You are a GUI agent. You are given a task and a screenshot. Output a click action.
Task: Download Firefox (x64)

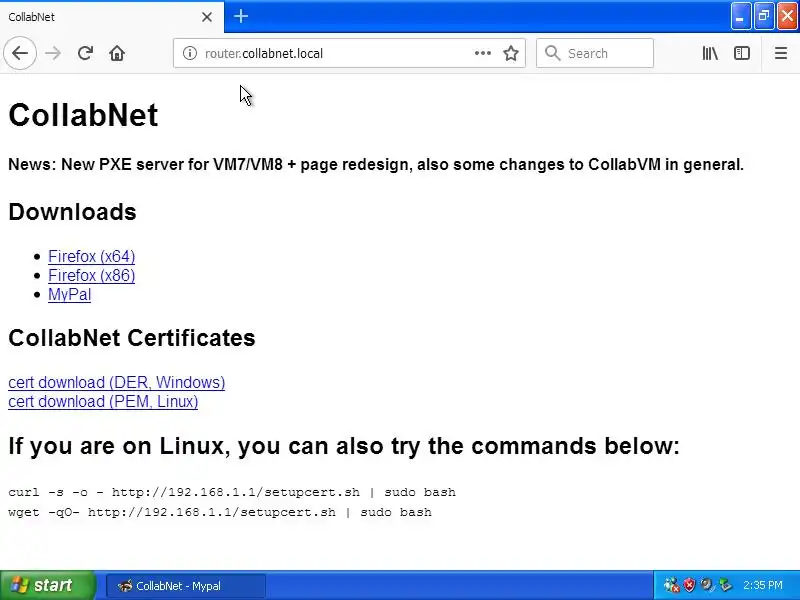pyautogui.click(x=91, y=256)
